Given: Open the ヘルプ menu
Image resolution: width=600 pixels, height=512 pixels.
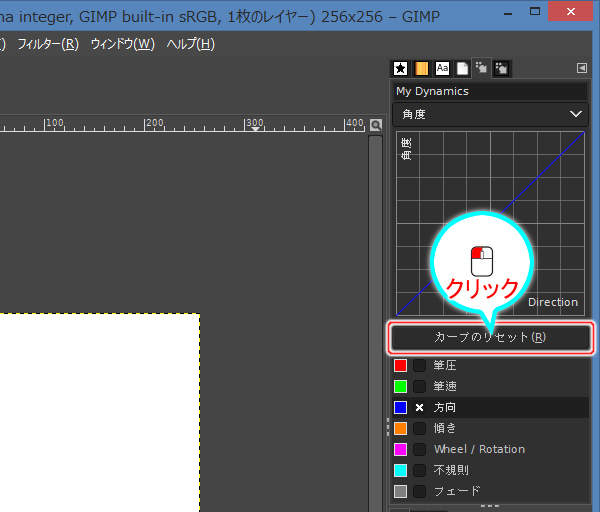Looking at the screenshot, I should (x=190, y=44).
